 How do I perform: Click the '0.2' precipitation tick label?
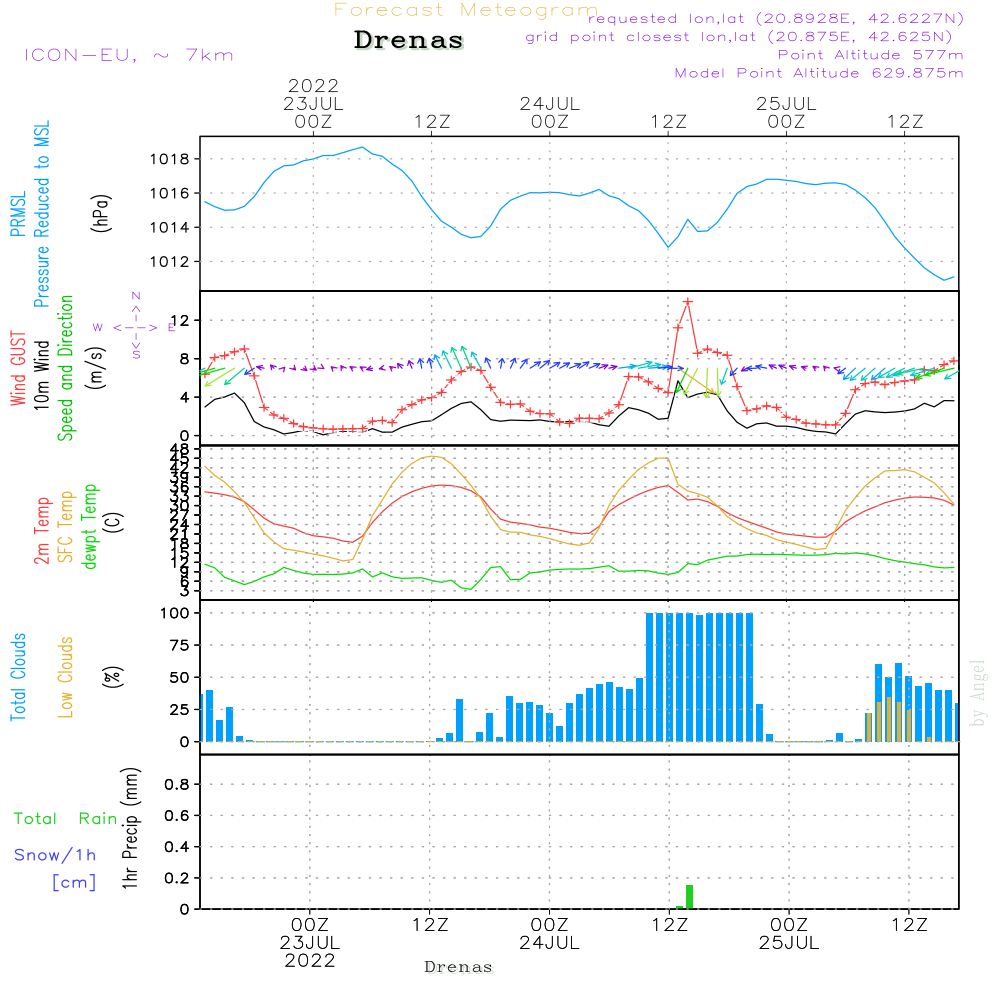[177, 878]
